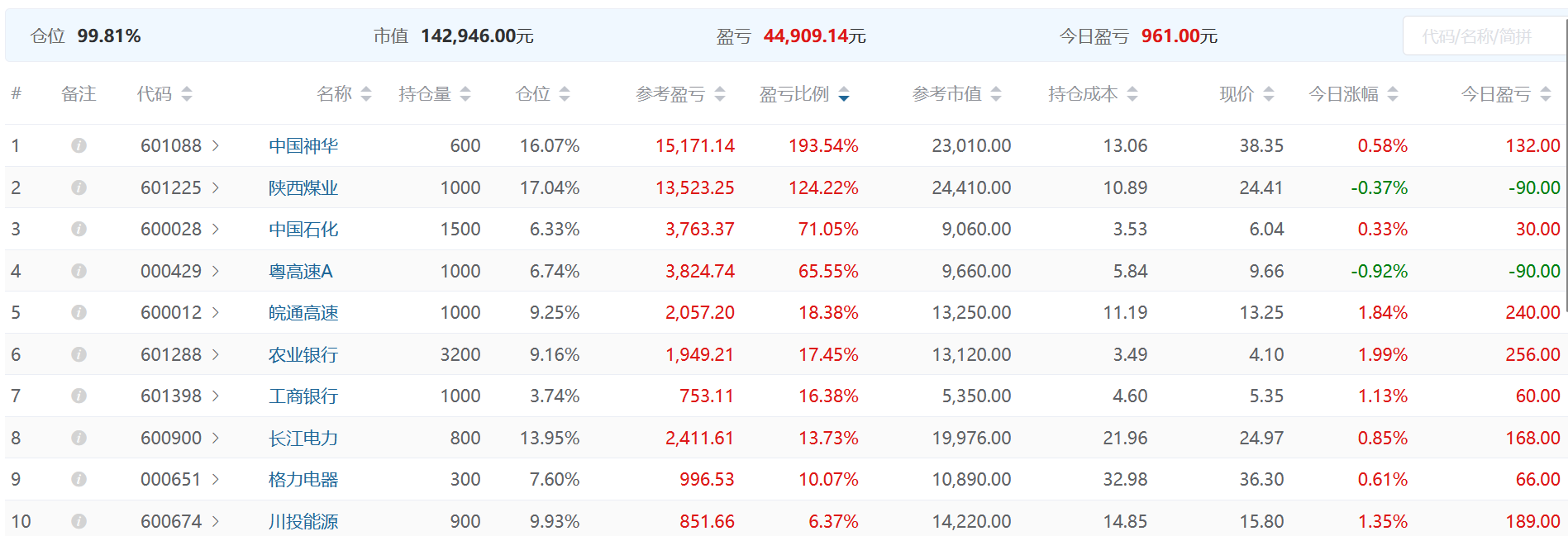Screen dimensions: 1568x536
Task: Open the 中国石化 stock link
Action: pos(303,229)
